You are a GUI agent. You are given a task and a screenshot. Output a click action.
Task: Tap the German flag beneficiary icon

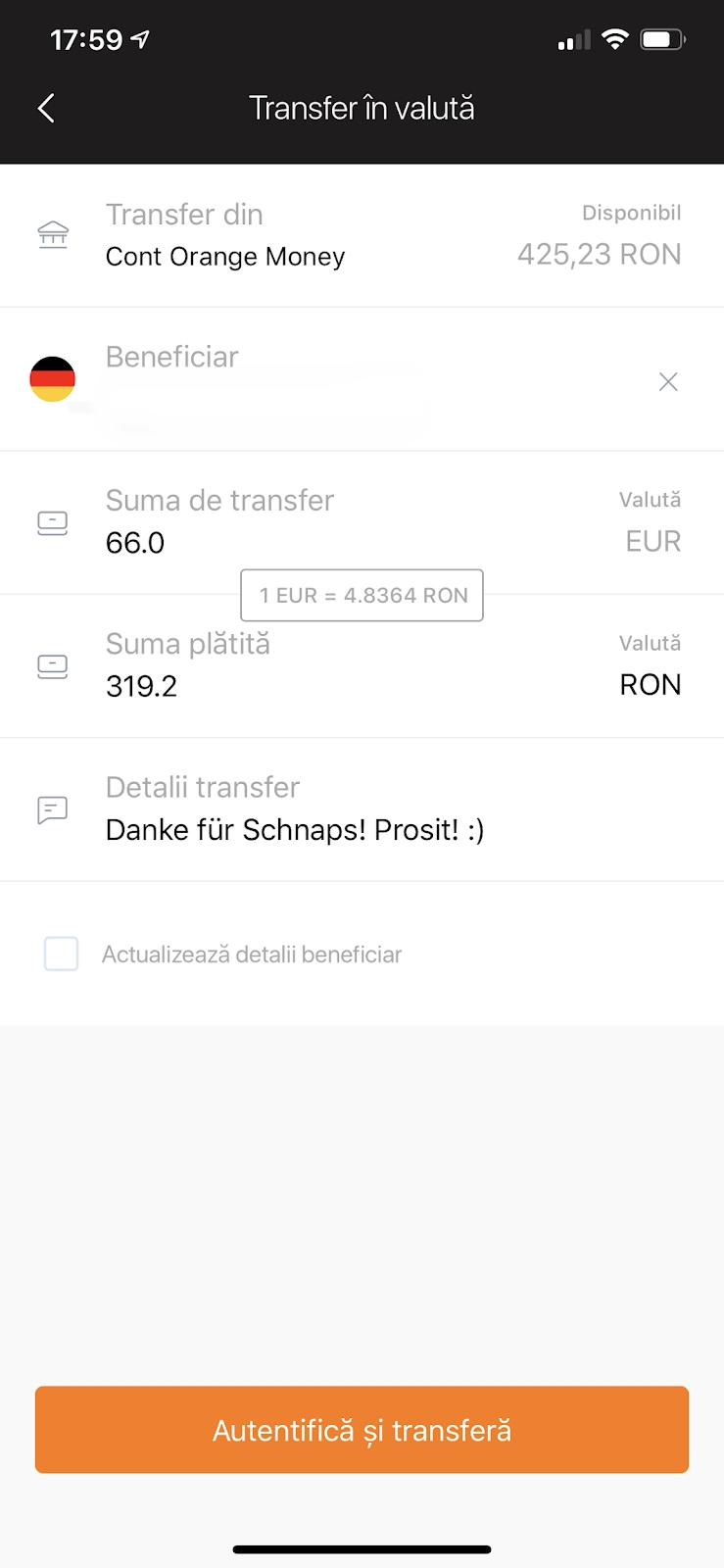pos(53,379)
